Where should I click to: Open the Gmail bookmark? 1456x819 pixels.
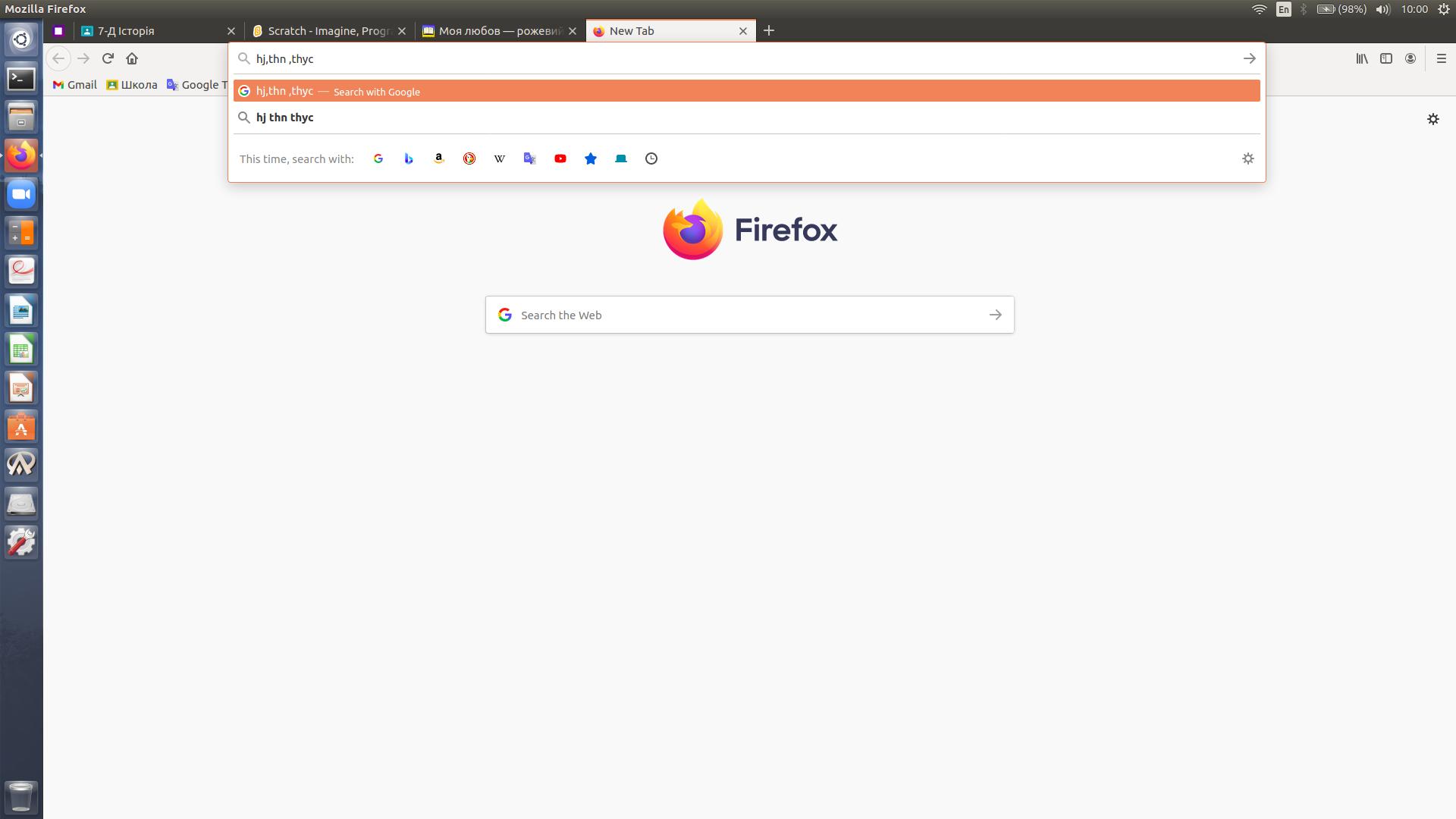(74, 85)
